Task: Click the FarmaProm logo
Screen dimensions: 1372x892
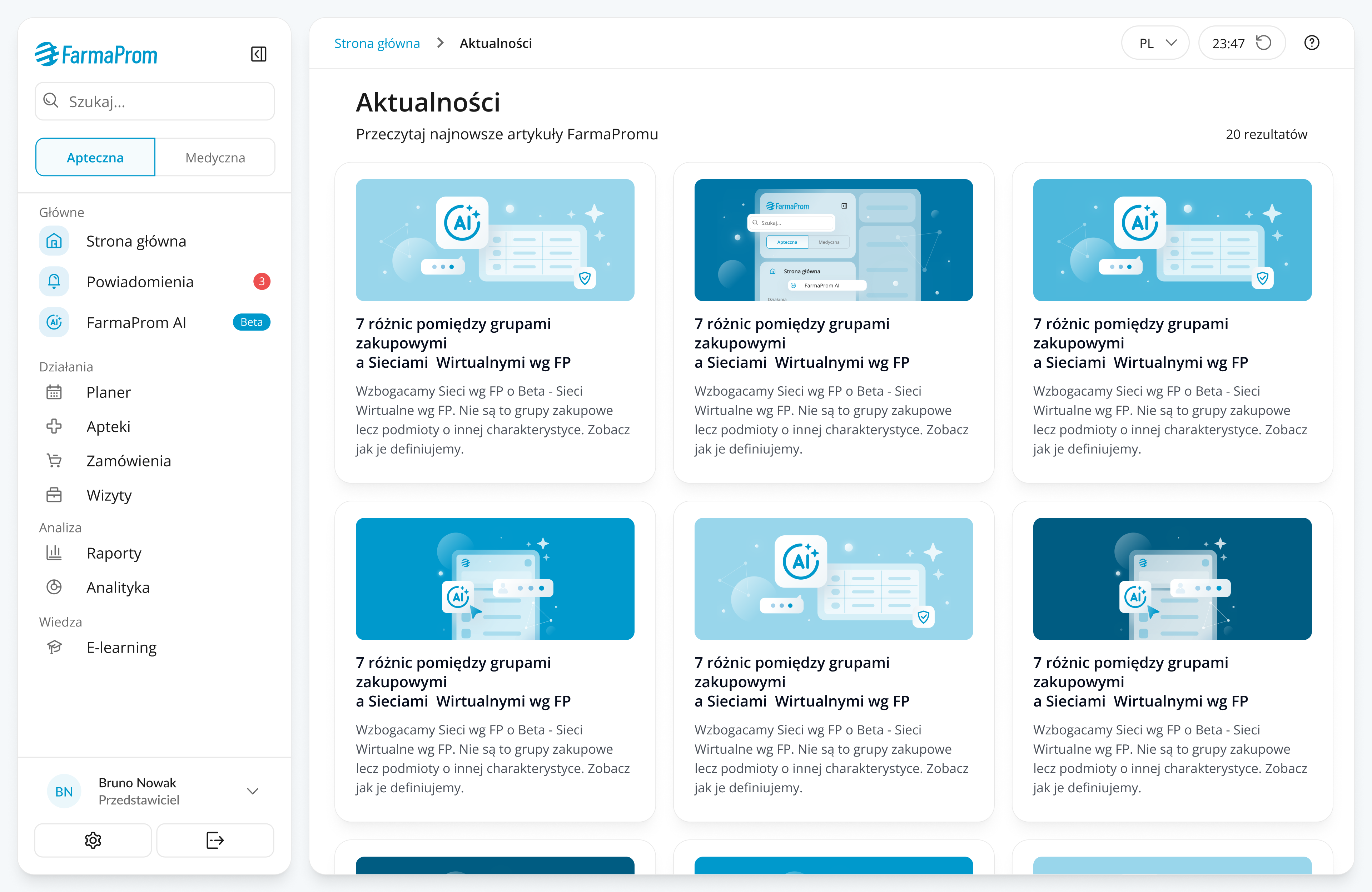Action: click(96, 54)
